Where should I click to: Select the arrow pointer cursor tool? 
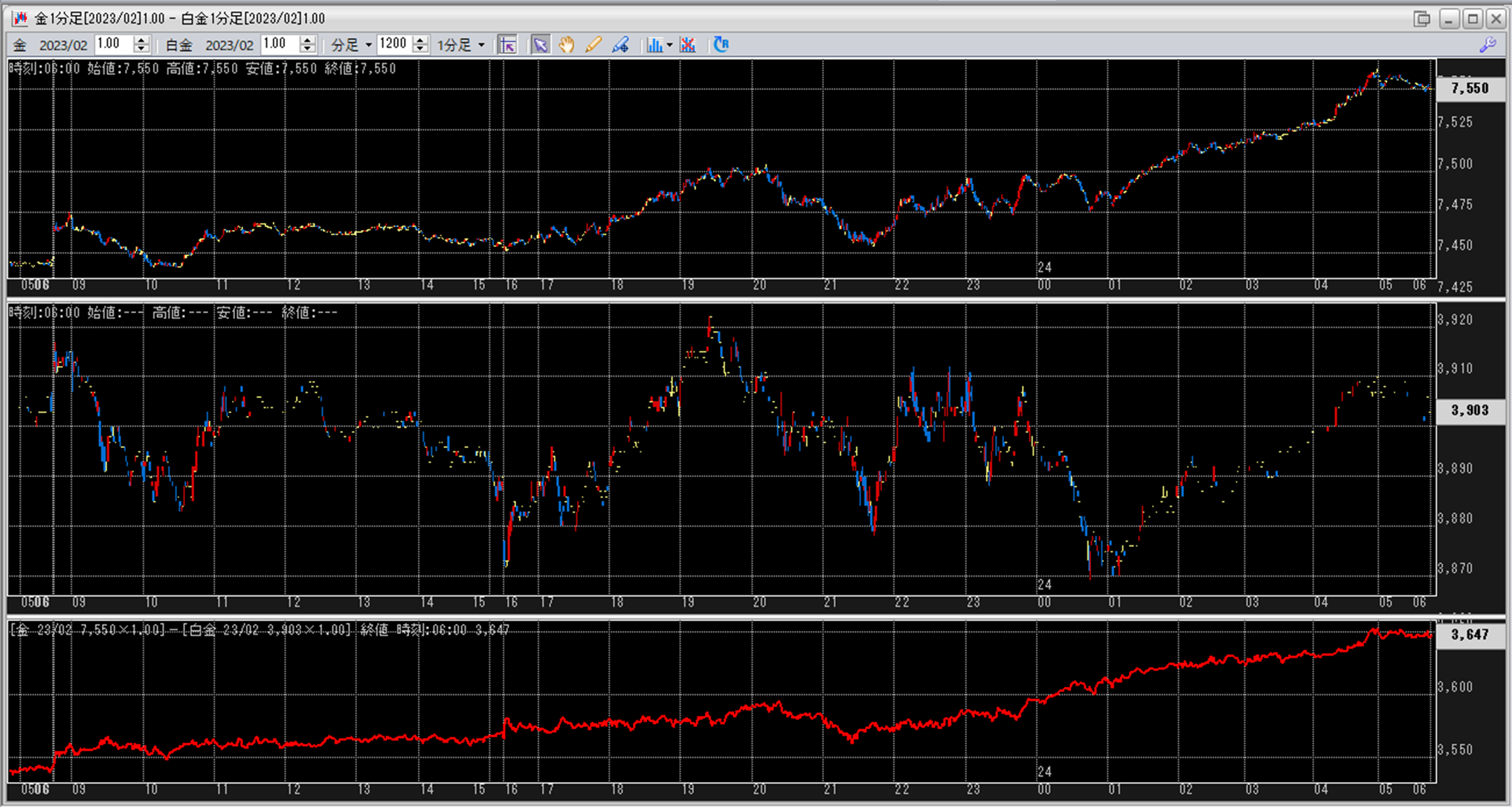tap(540, 45)
